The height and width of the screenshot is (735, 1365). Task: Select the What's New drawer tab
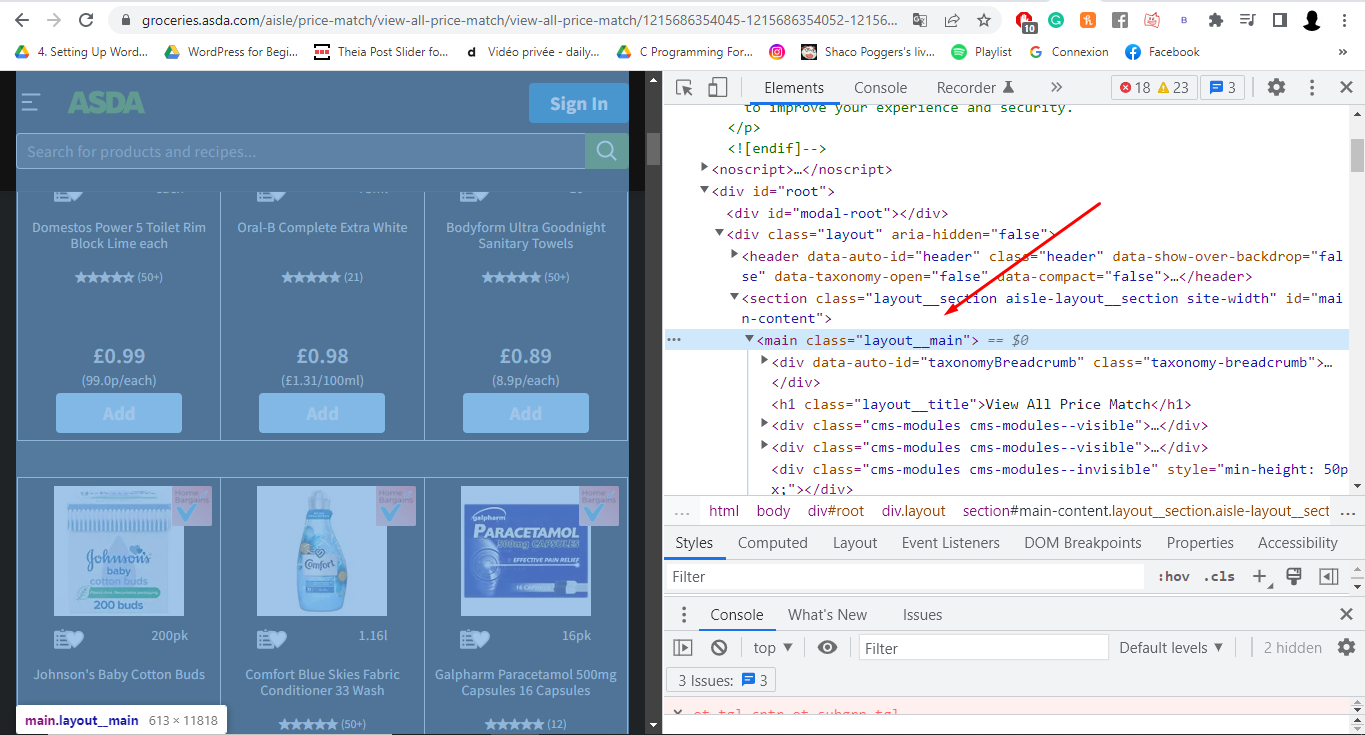pyautogui.click(x=827, y=615)
